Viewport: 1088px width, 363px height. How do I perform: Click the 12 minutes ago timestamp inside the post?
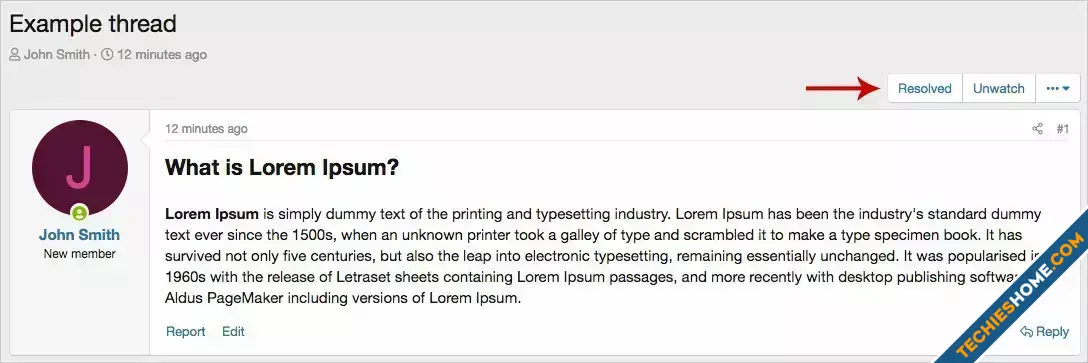point(206,128)
